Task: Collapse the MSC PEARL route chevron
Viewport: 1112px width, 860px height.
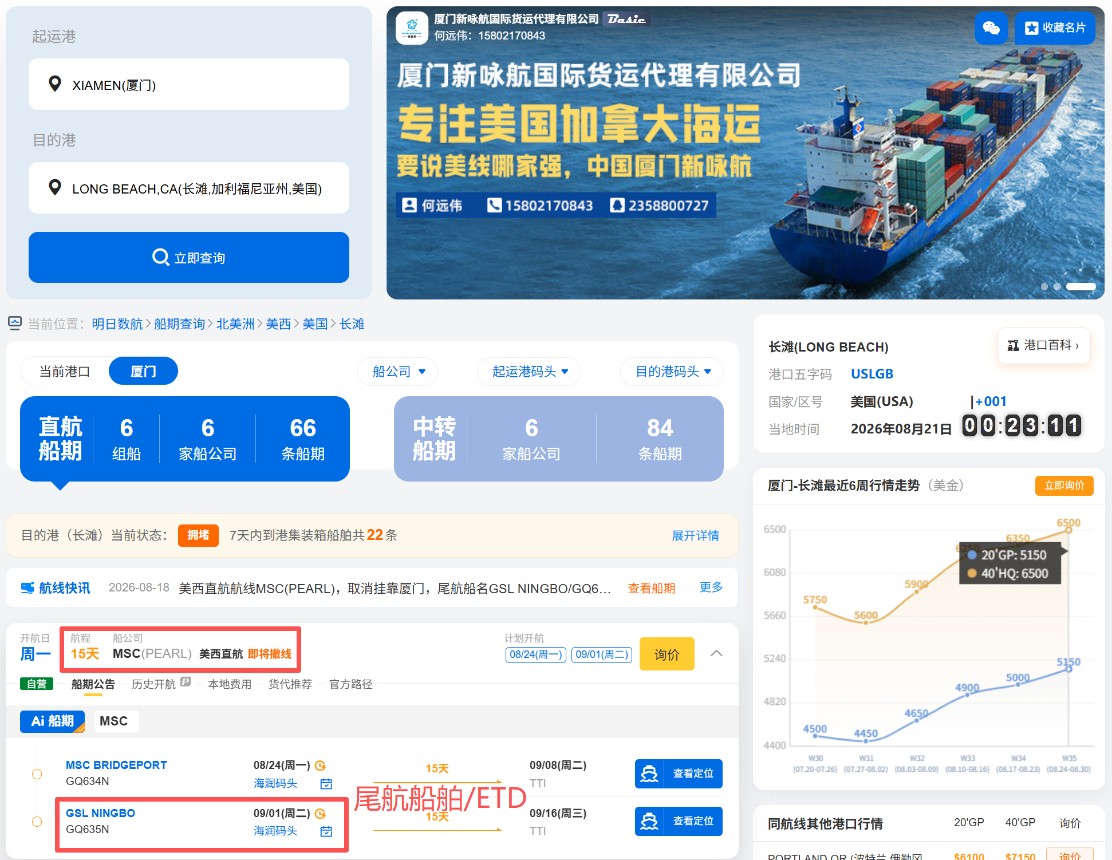Action: (716, 653)
